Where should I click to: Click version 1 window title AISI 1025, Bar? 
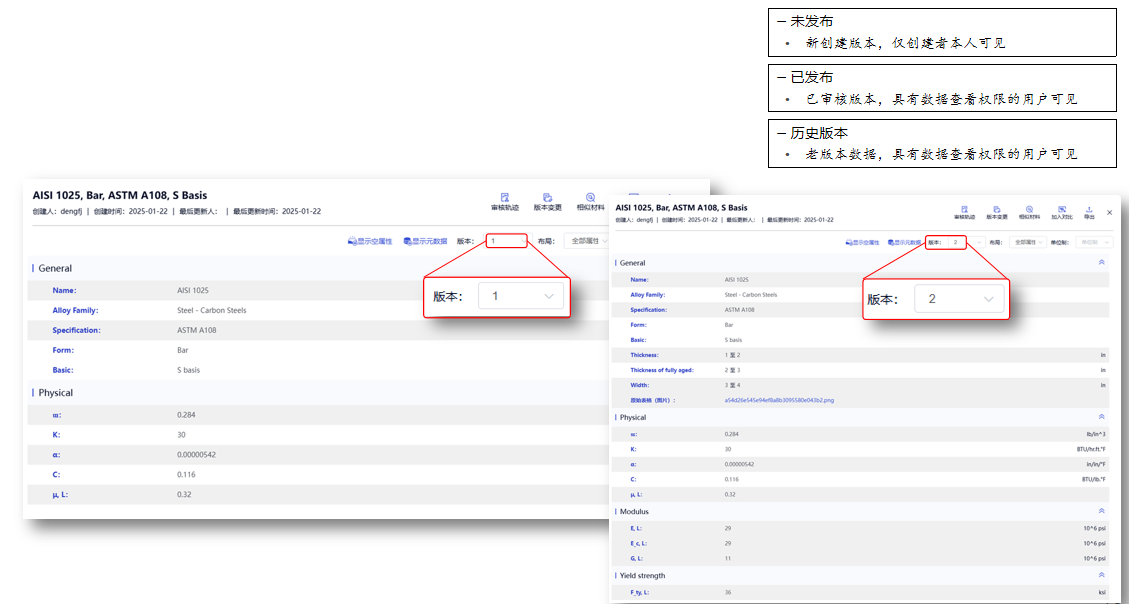tap(120, 195)
